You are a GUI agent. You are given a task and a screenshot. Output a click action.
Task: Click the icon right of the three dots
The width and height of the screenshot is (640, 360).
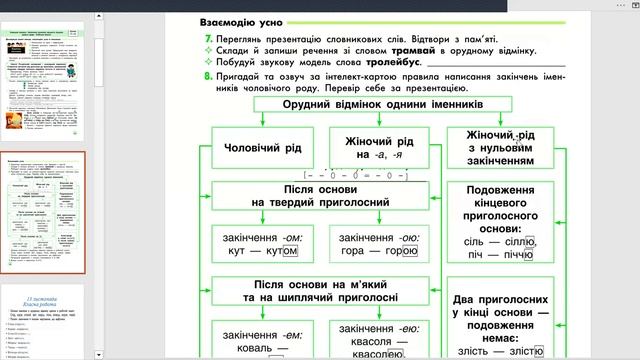(635, 5)
